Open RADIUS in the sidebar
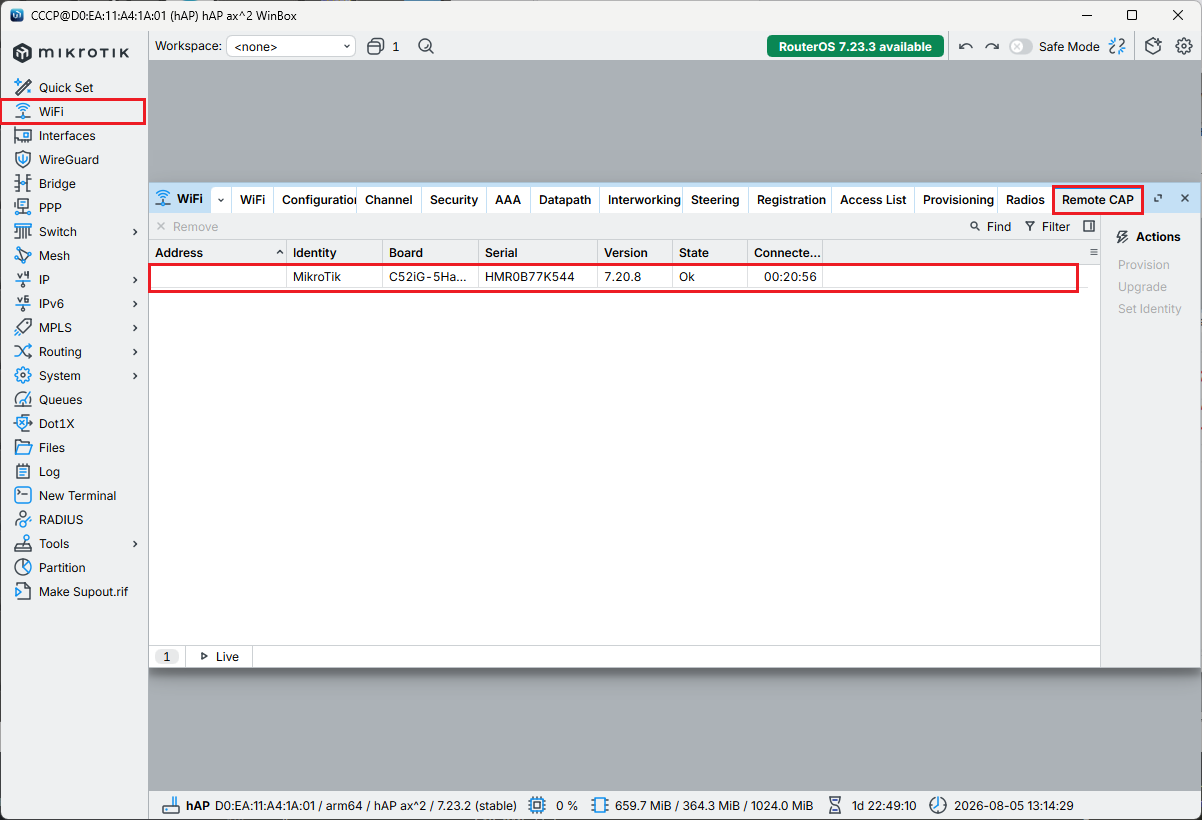The height and width of the screenshot is (820, 1202). [x=61, y=520]
